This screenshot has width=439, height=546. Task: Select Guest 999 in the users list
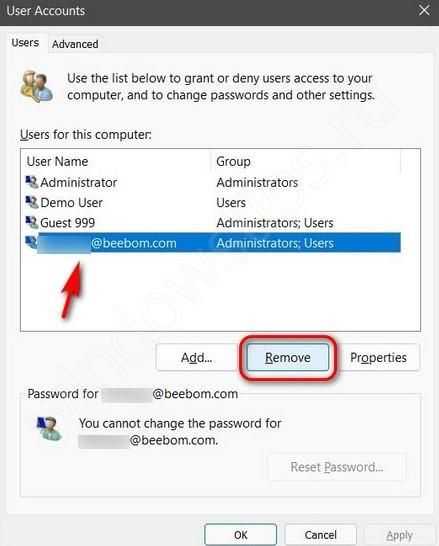(x=213, y=223)
